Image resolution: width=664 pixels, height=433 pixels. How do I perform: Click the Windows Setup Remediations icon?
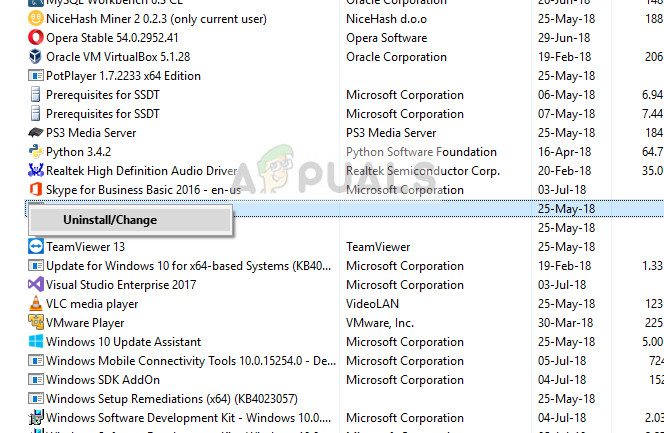click(36, 399)
